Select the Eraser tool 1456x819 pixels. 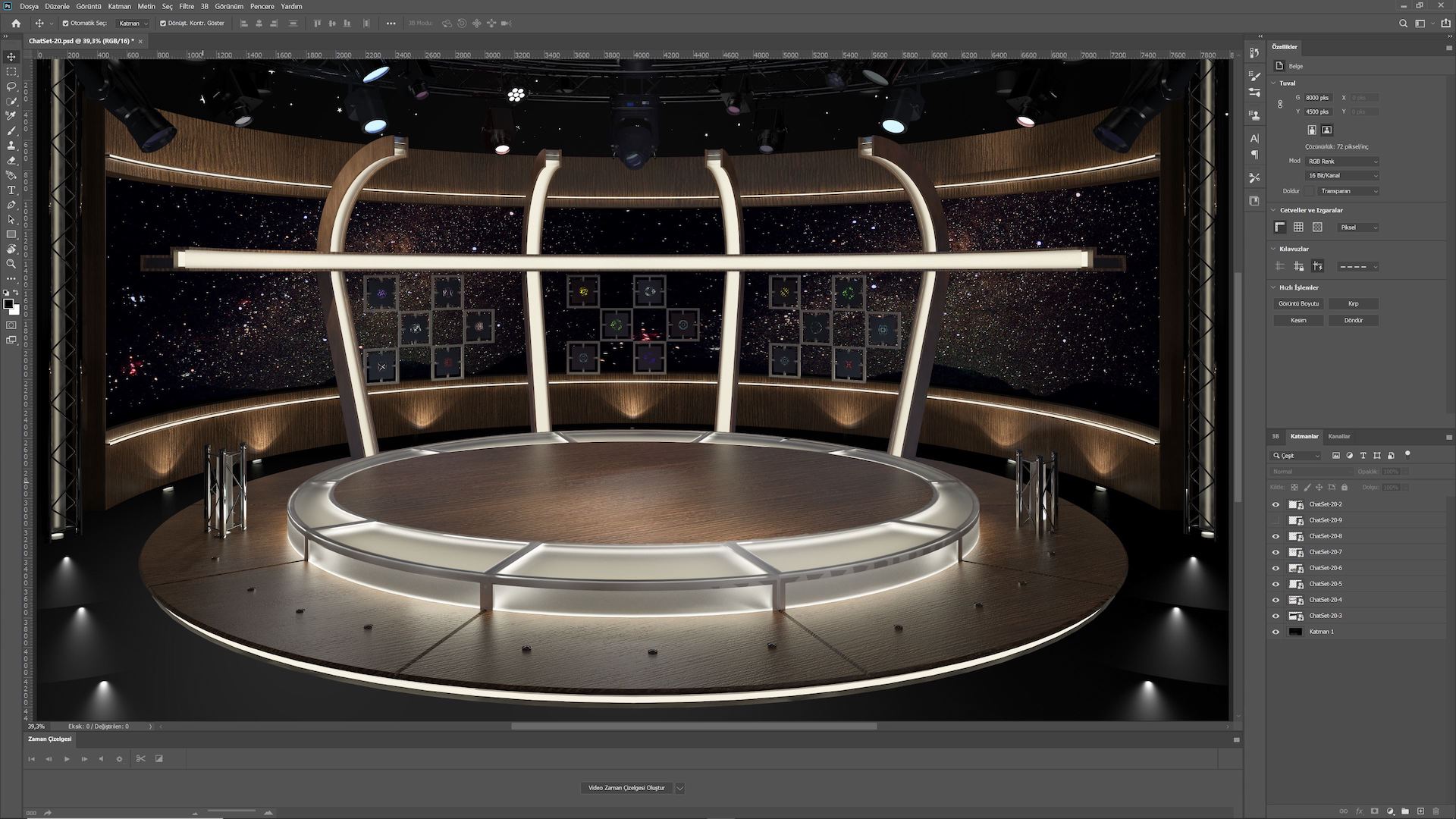(x=11, y=161)
